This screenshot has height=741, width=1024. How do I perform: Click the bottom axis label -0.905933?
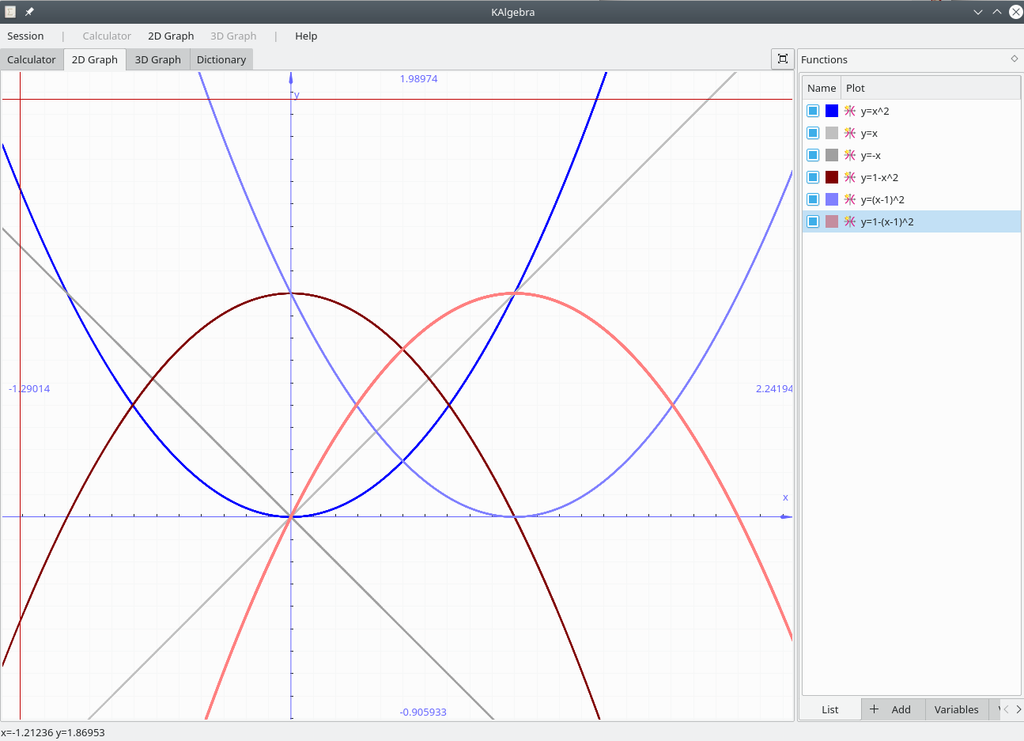click(x=423, y=712)
